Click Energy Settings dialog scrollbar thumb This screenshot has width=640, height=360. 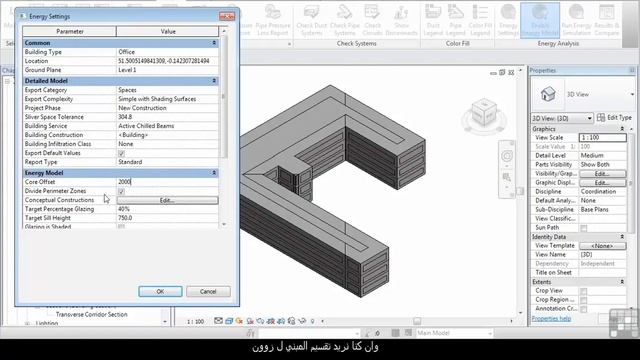click(x=223, y=96)
